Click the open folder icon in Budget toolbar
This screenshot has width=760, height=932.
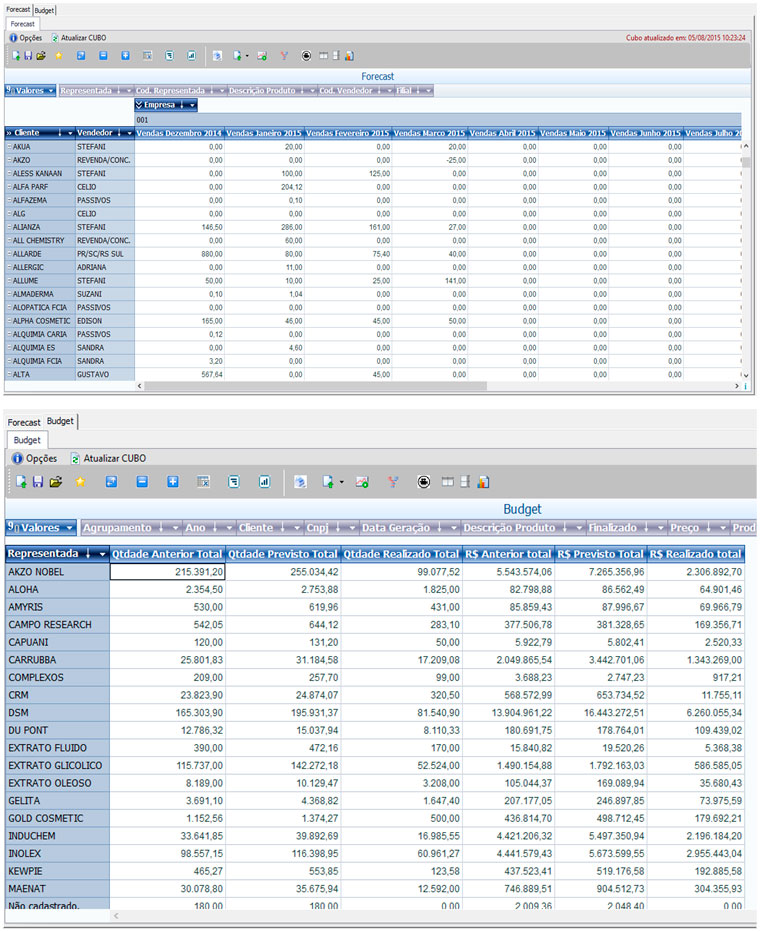[x=56, y=482]
